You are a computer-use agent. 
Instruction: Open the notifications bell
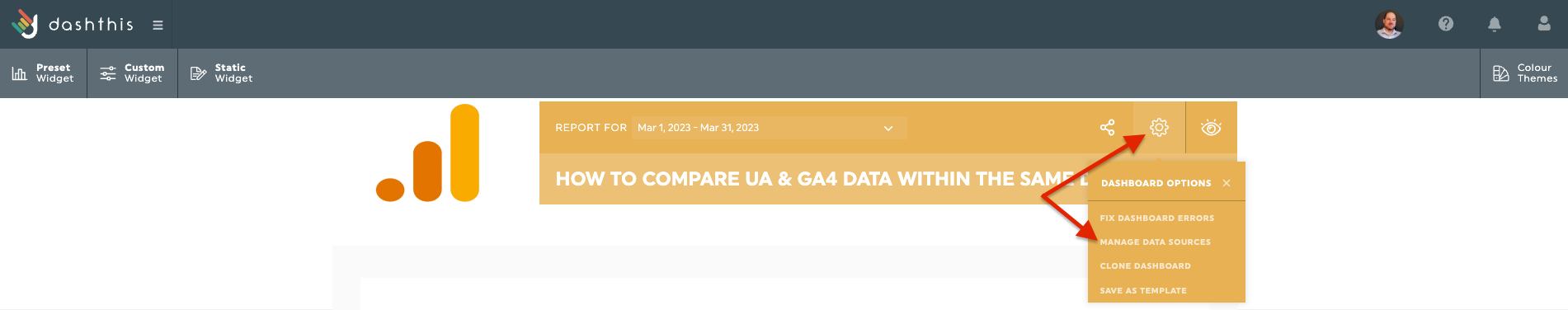click(1495, 24)
